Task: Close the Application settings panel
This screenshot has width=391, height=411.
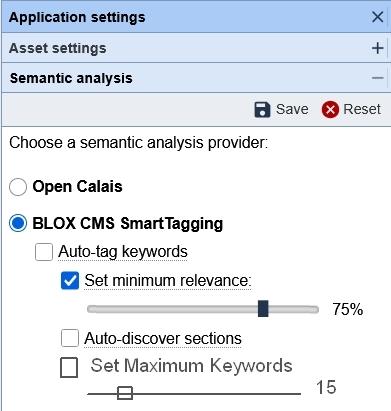Action: [x=377, y=17]
